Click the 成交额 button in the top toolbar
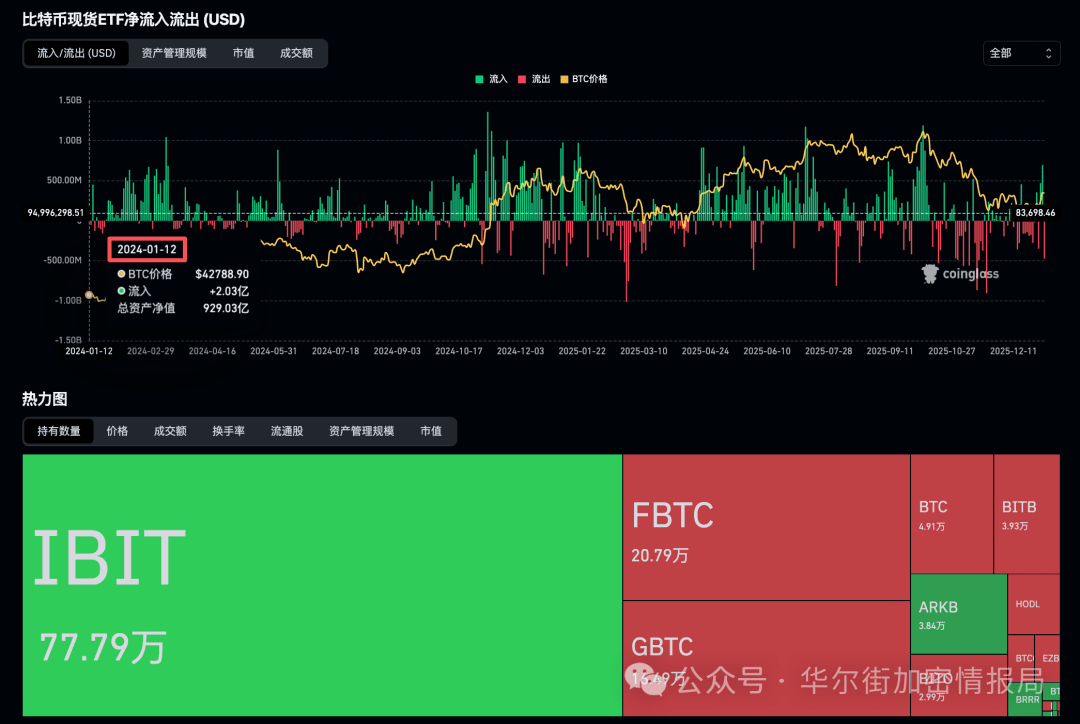Screen dimensions: 1080x724 [x=296, y=53]
